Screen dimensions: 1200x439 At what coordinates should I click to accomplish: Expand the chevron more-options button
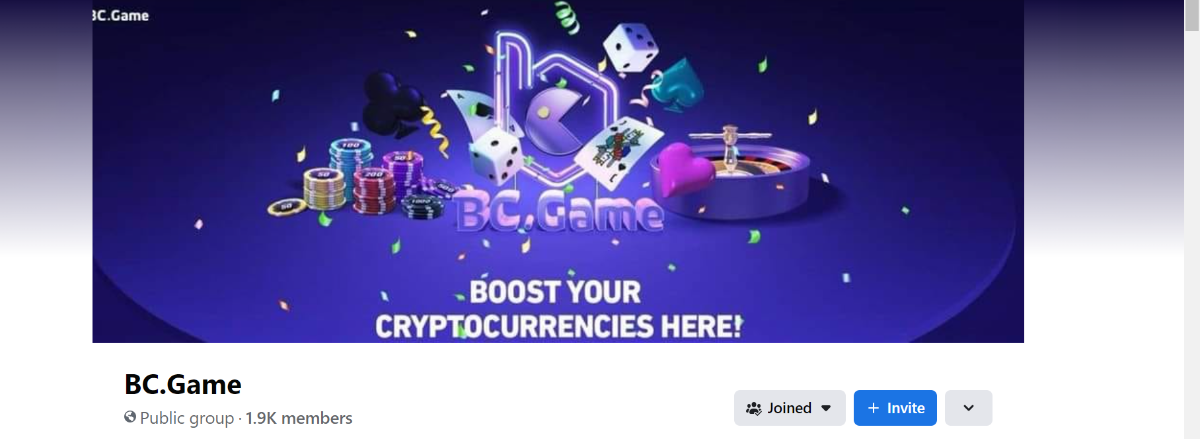(x=968, y=408)
